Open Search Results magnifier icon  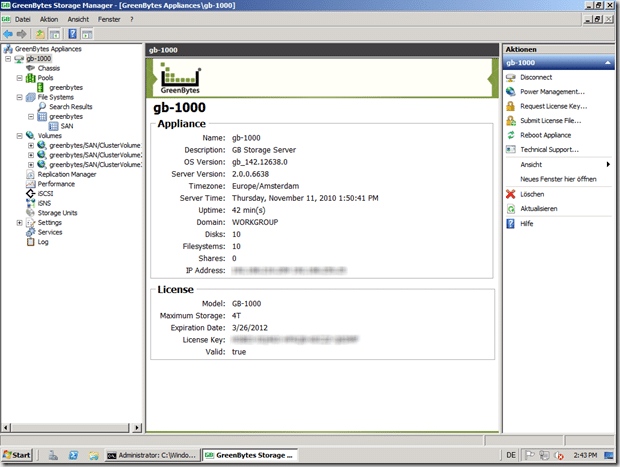pos(42,106)
